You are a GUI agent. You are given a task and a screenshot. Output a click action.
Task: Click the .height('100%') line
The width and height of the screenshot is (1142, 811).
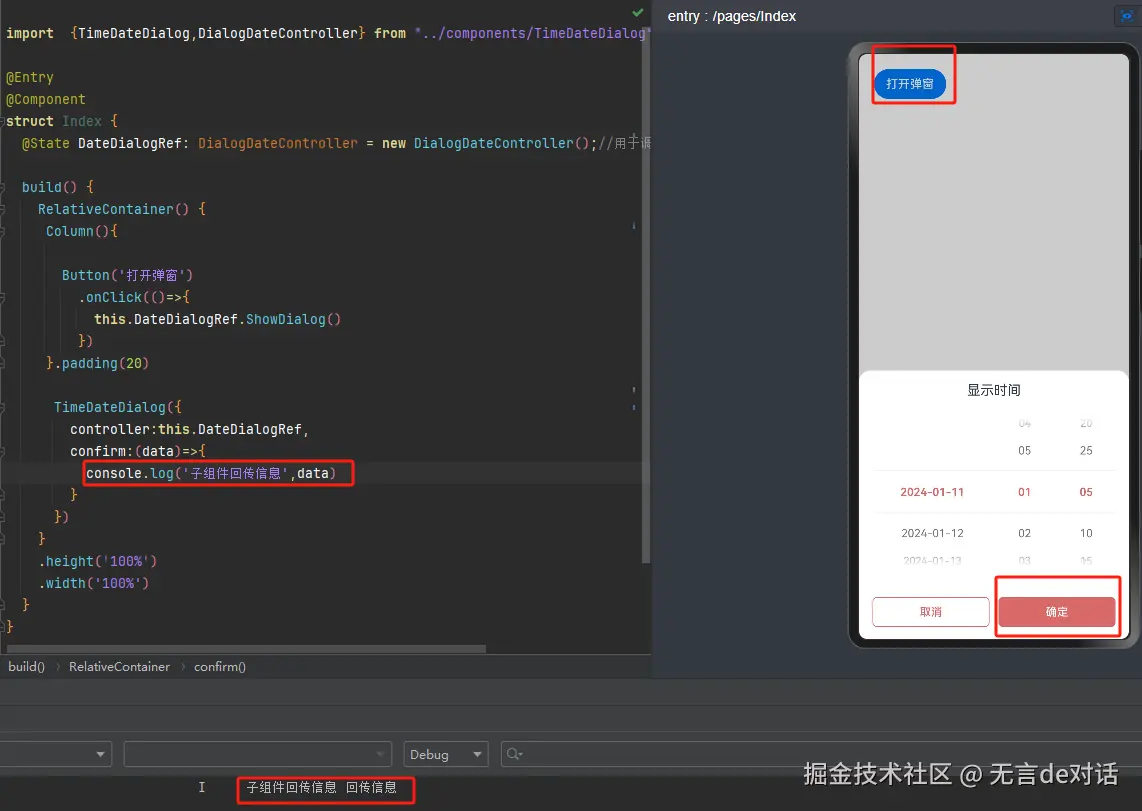(98, 561)
